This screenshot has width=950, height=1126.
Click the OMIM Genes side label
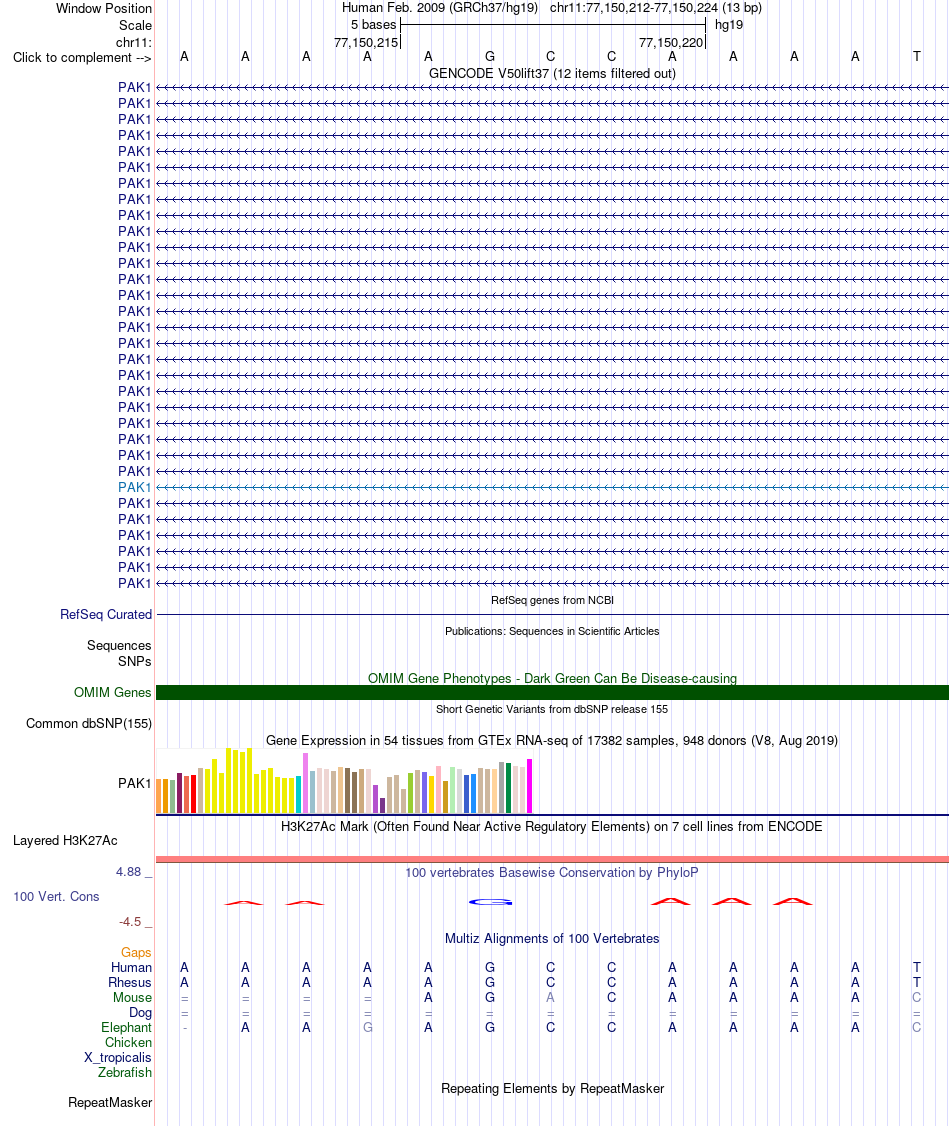[113, 693]
